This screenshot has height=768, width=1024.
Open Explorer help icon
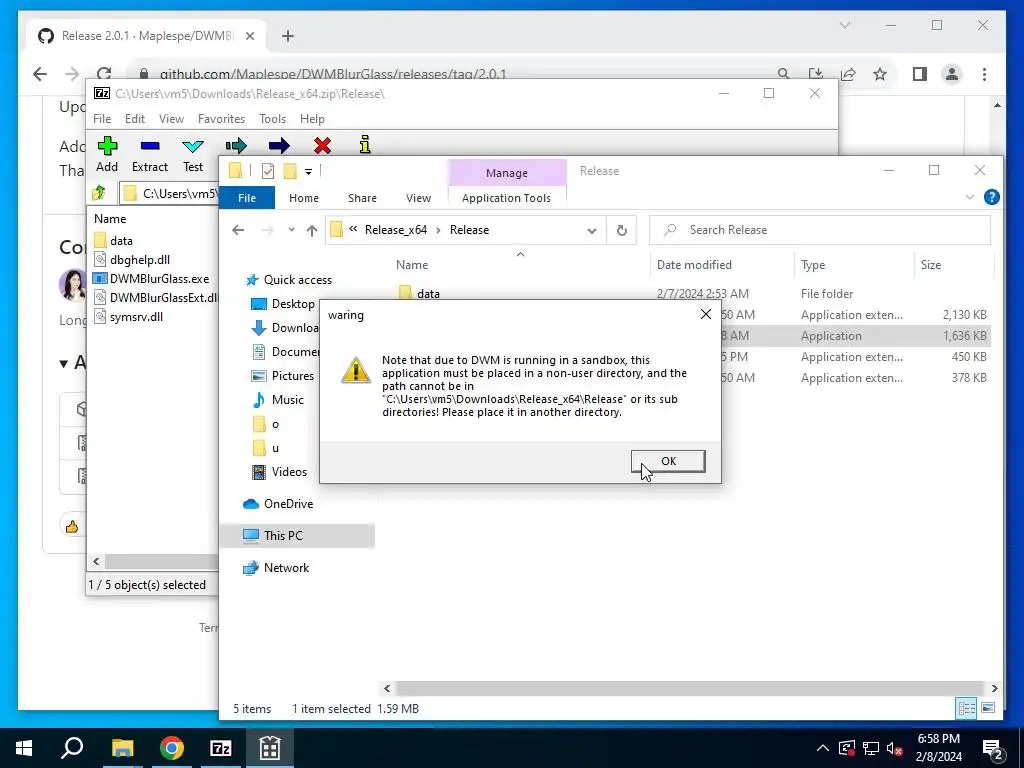click(991, 197)
